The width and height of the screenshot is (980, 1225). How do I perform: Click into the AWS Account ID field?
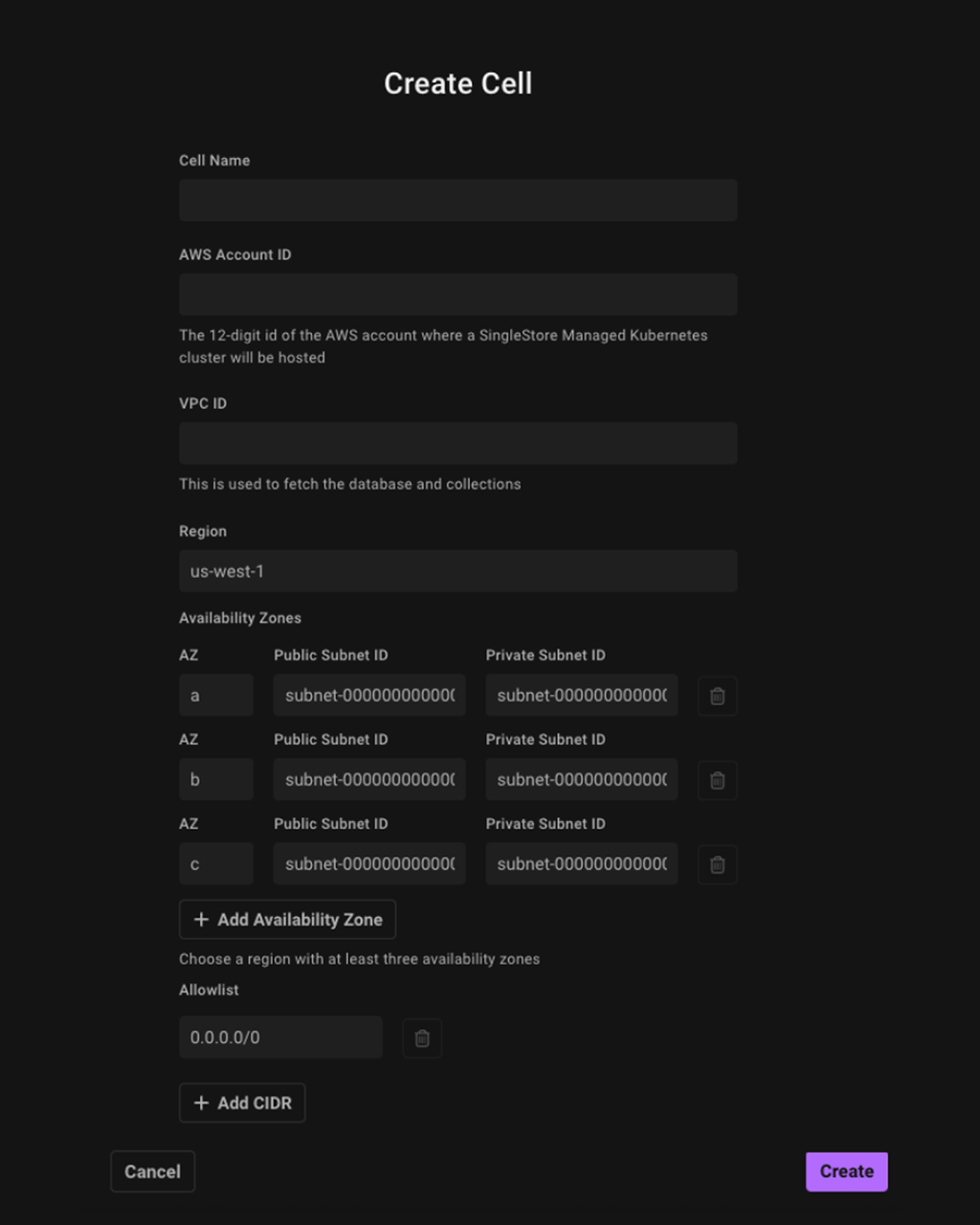pyautogui.click(x=458, y=295)
